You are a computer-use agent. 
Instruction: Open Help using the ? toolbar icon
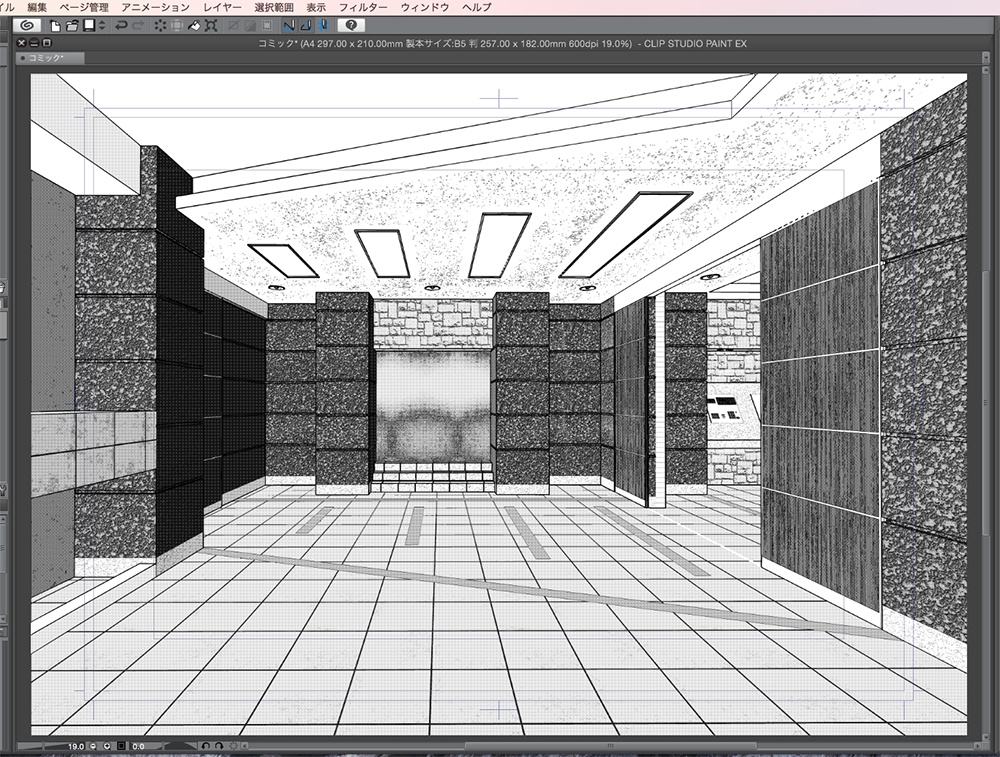click(350, 26)
